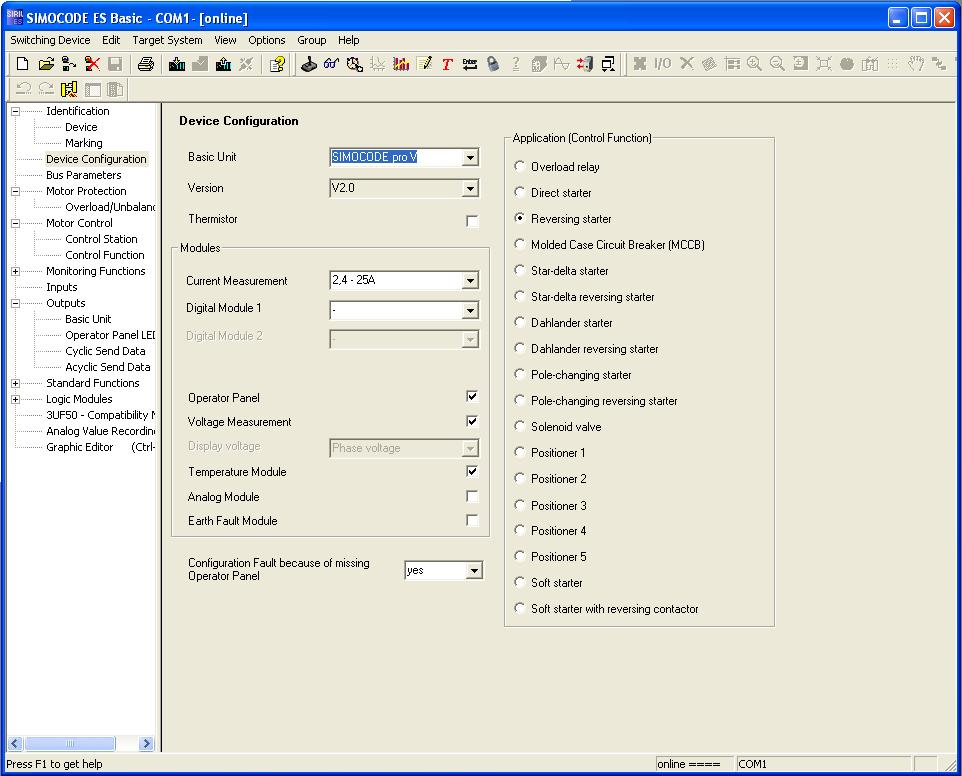Click the red T test icon
This screenshot has width=962, height=776.
pyautogui.click(x=447, y=64)
